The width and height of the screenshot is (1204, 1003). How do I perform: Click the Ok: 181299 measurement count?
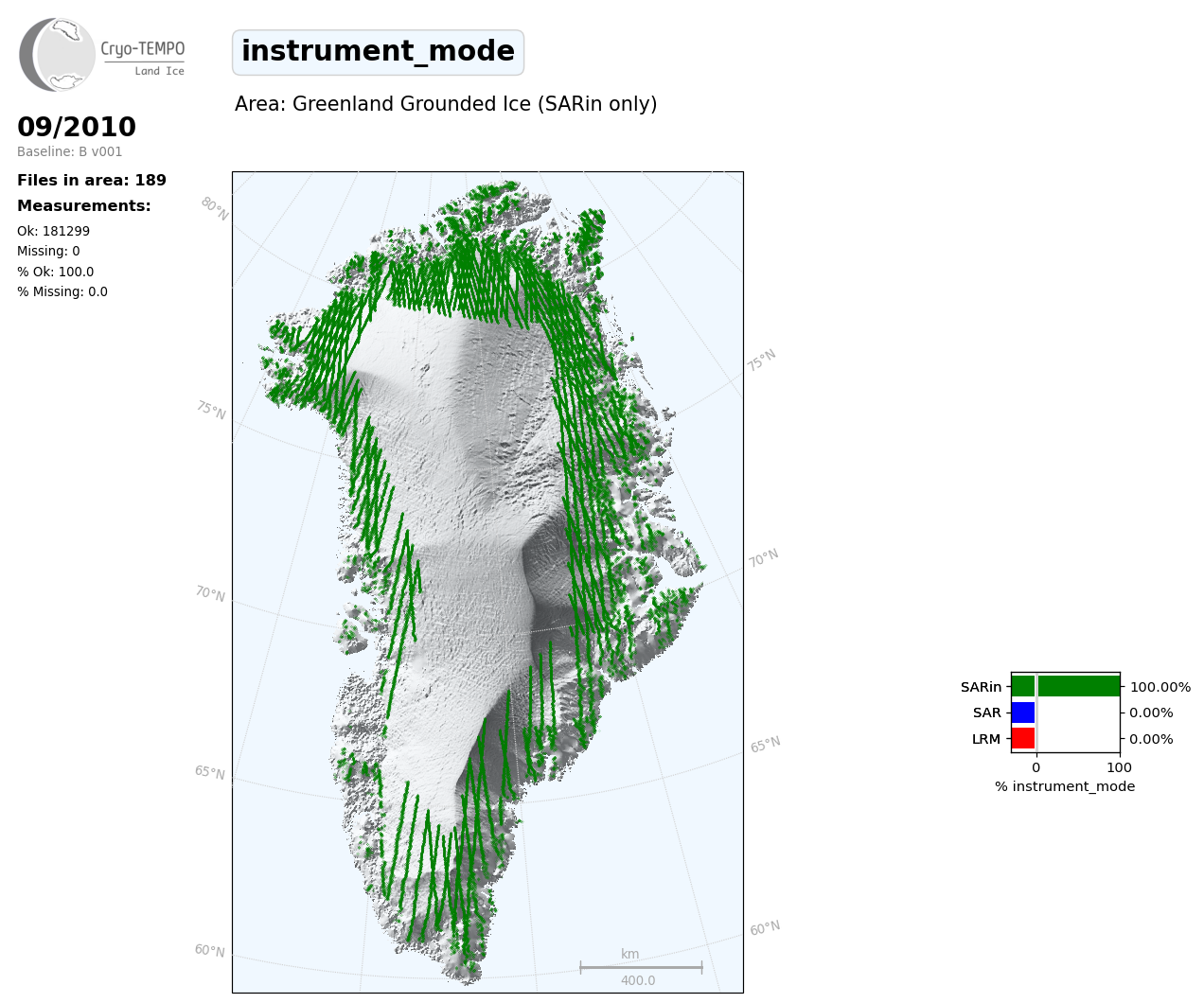[x=53, y=231]
